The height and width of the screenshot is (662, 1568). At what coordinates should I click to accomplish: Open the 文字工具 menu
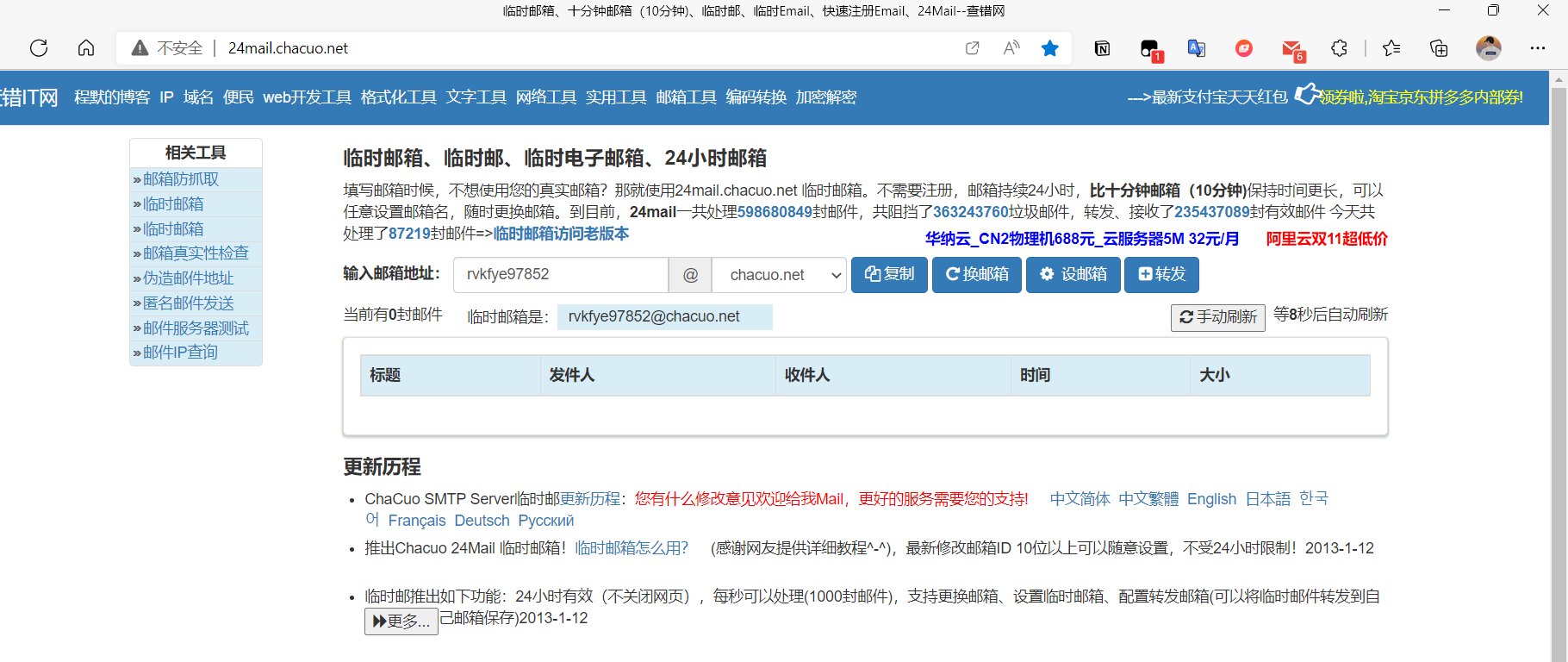click(476, 97)
